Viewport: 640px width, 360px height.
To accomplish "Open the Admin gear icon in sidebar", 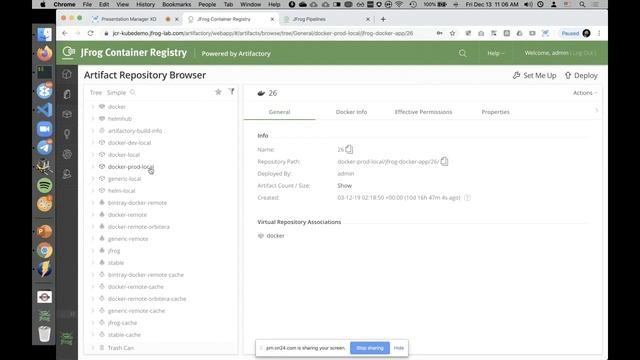I will [x=67, y=154].
